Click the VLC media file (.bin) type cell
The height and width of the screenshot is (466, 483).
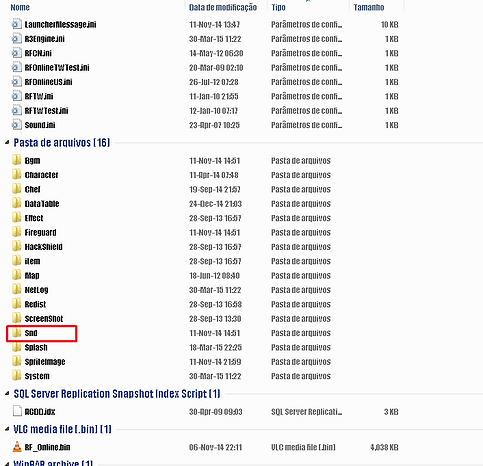coord(303,447)
